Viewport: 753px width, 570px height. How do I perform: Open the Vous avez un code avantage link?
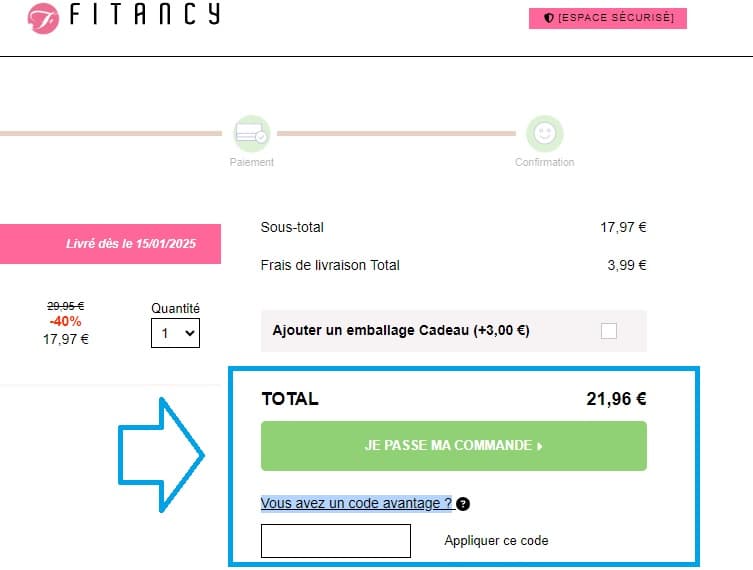click(356, 504)
